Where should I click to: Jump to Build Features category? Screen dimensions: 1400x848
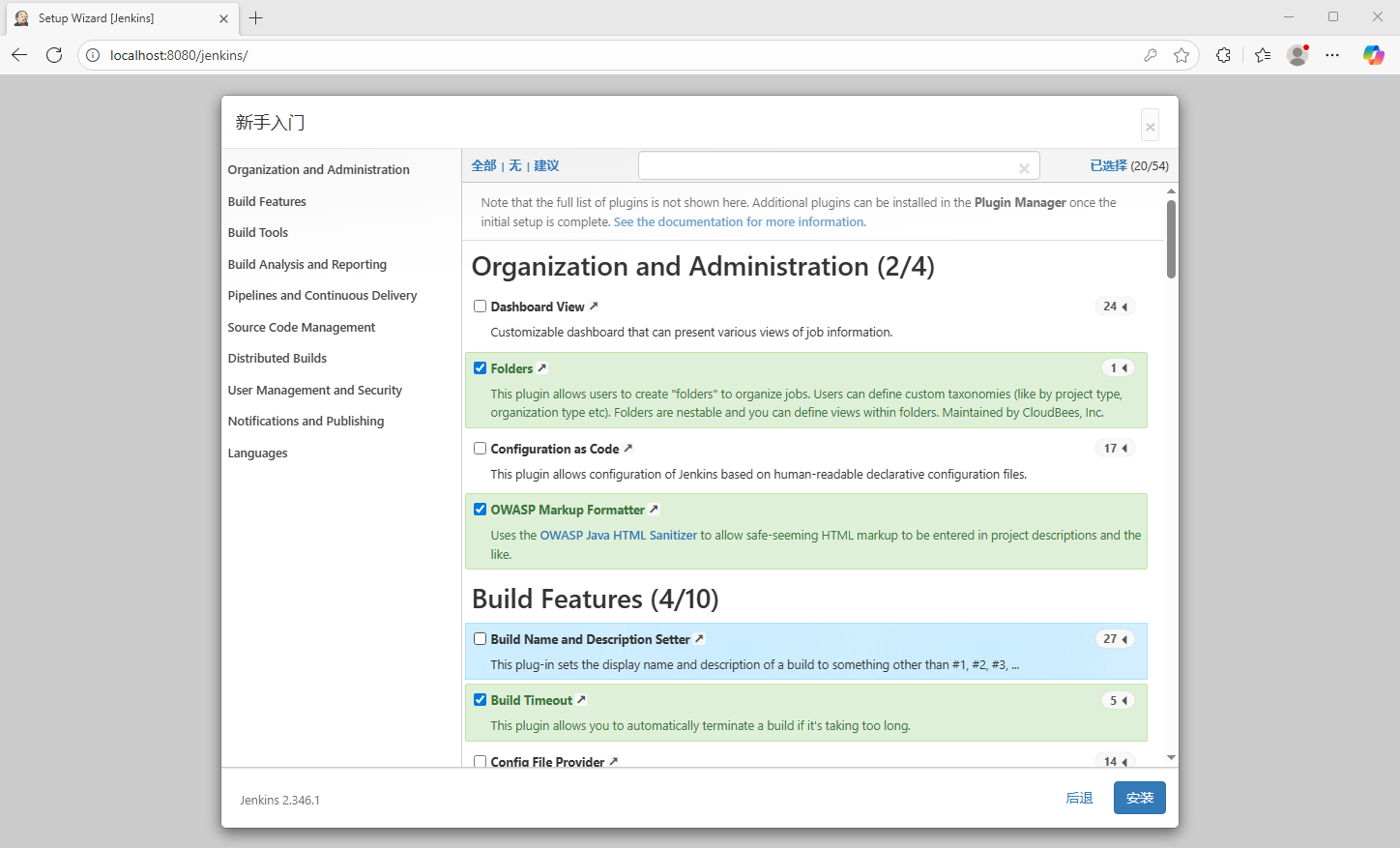pyautogui.click(x=267, y=201)
